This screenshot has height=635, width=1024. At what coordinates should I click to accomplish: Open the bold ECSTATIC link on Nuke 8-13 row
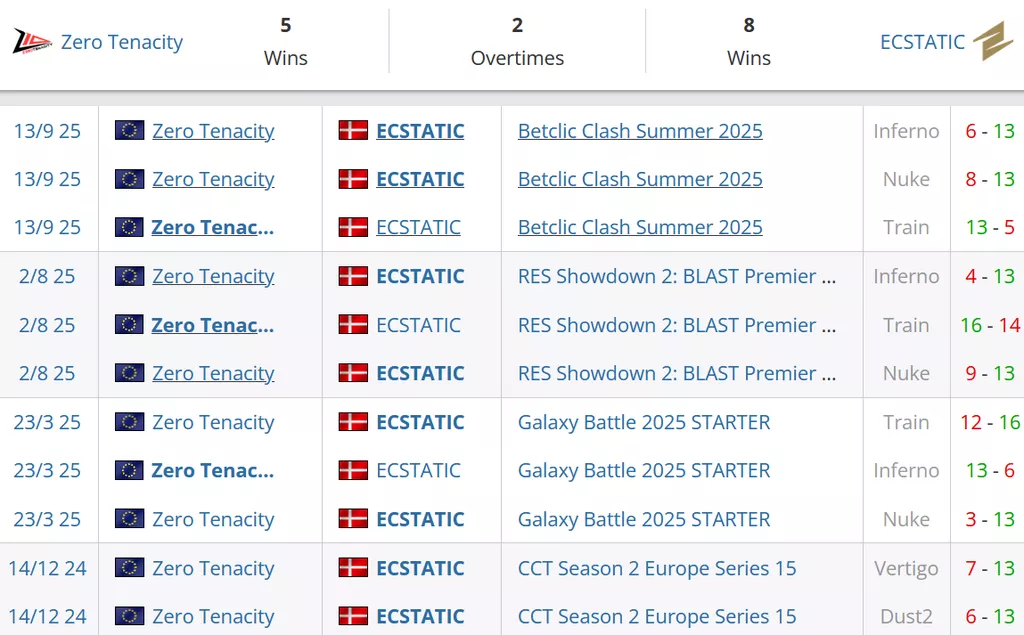click(x=420, y=178)
